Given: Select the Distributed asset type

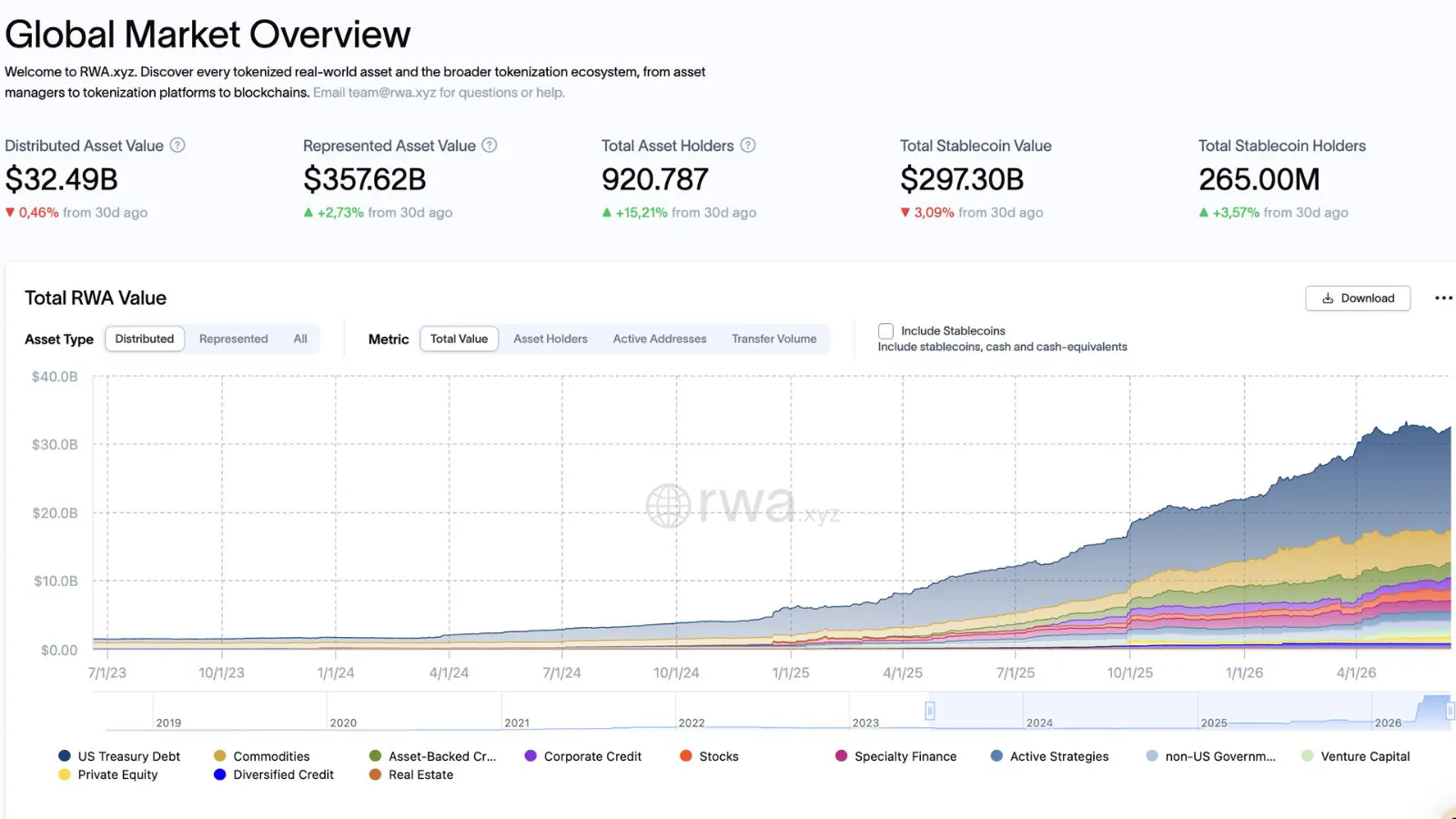Looking at the screenshot, I should (x=145, y=339).
